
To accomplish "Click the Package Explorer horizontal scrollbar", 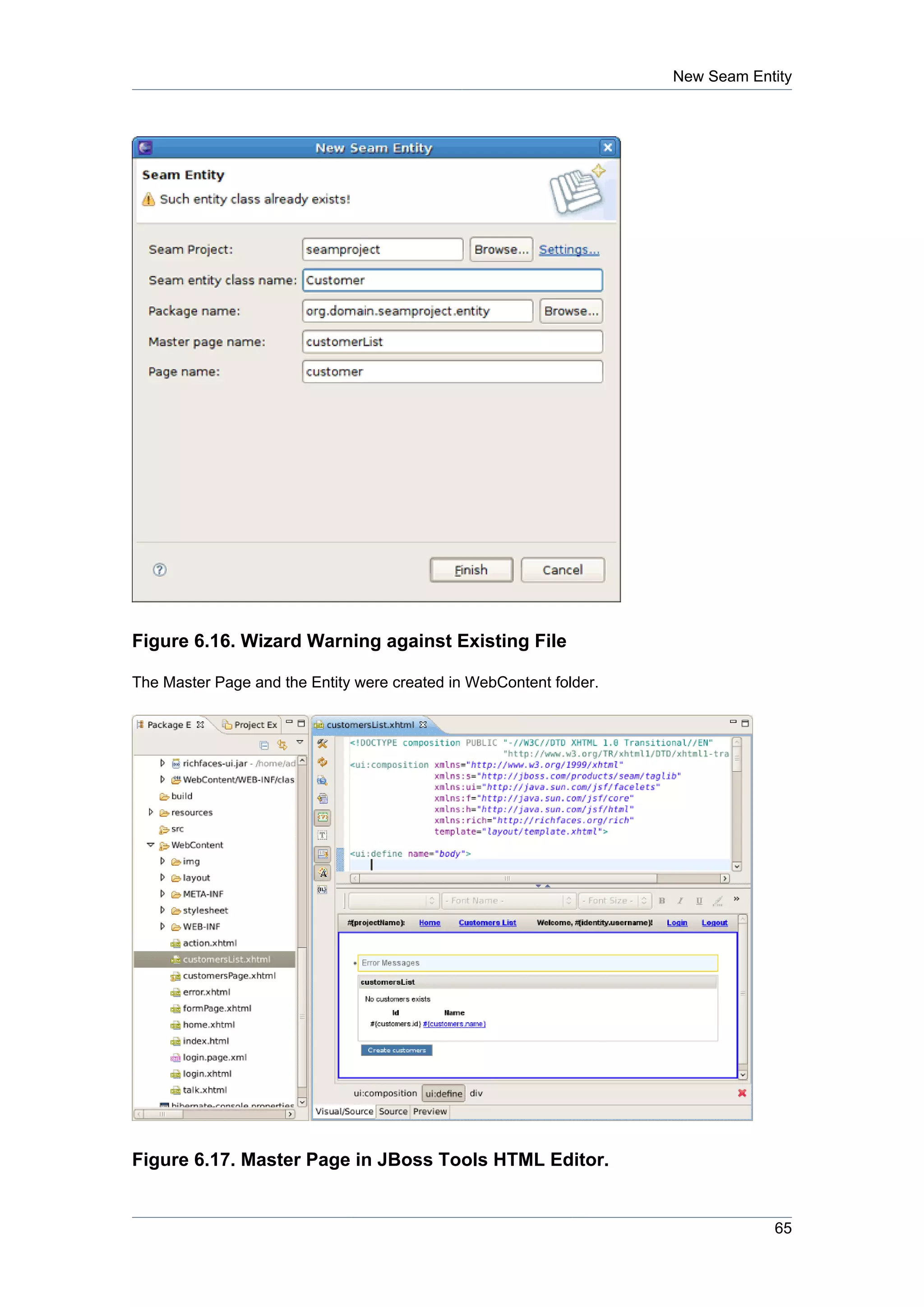I will (214, 1114).
